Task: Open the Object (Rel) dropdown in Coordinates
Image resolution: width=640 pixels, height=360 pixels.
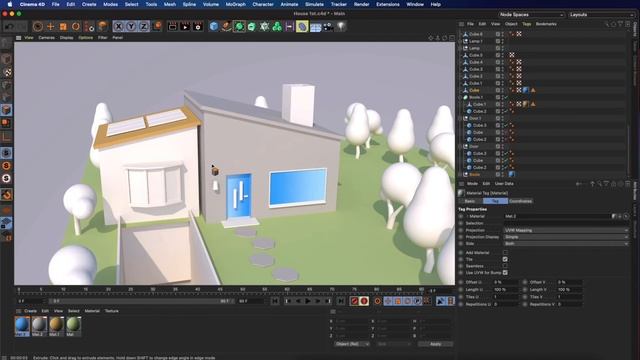Action: pyautogui.click(x=351, y=344)
